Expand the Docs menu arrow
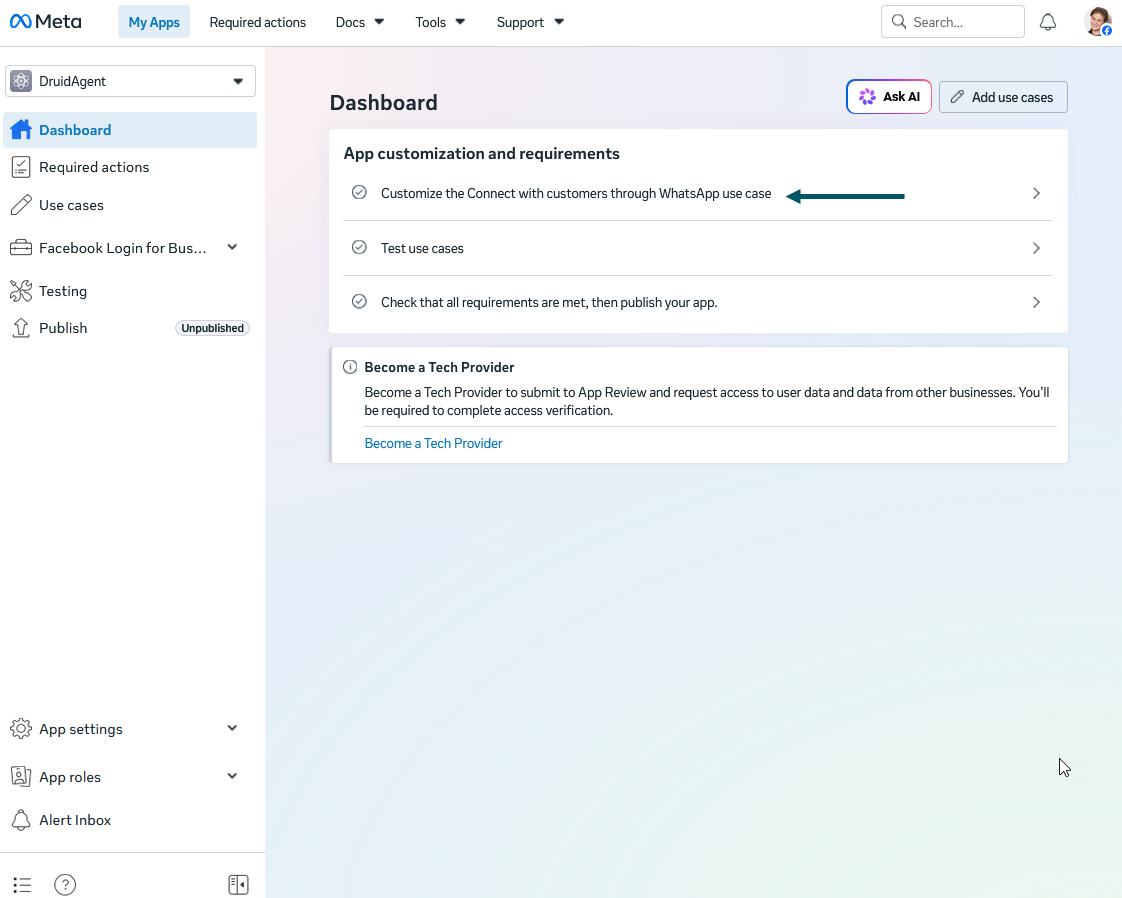Viewport: 1122px width, 898px height. [379, 21]
